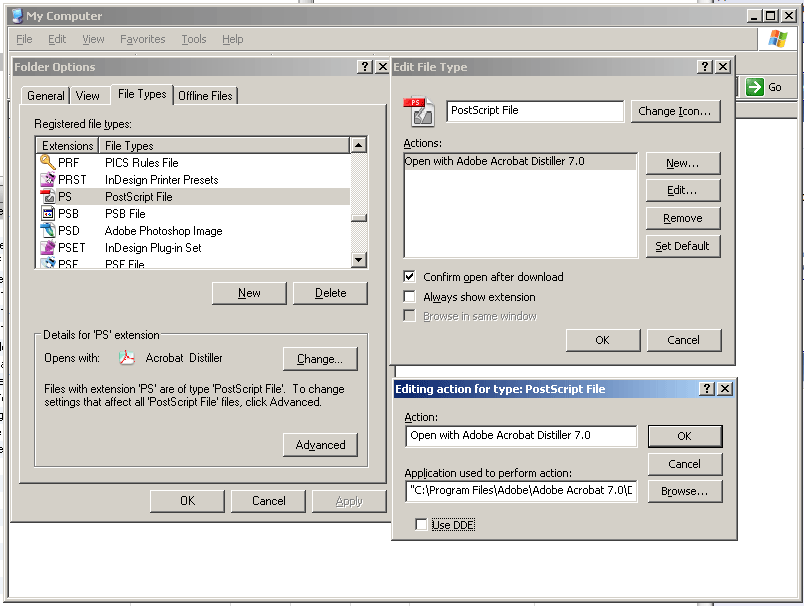Click the PRST InDesign presets icon
Image resolution: width=804 pixels, height=606 pixels.
[x=48, y=179]
